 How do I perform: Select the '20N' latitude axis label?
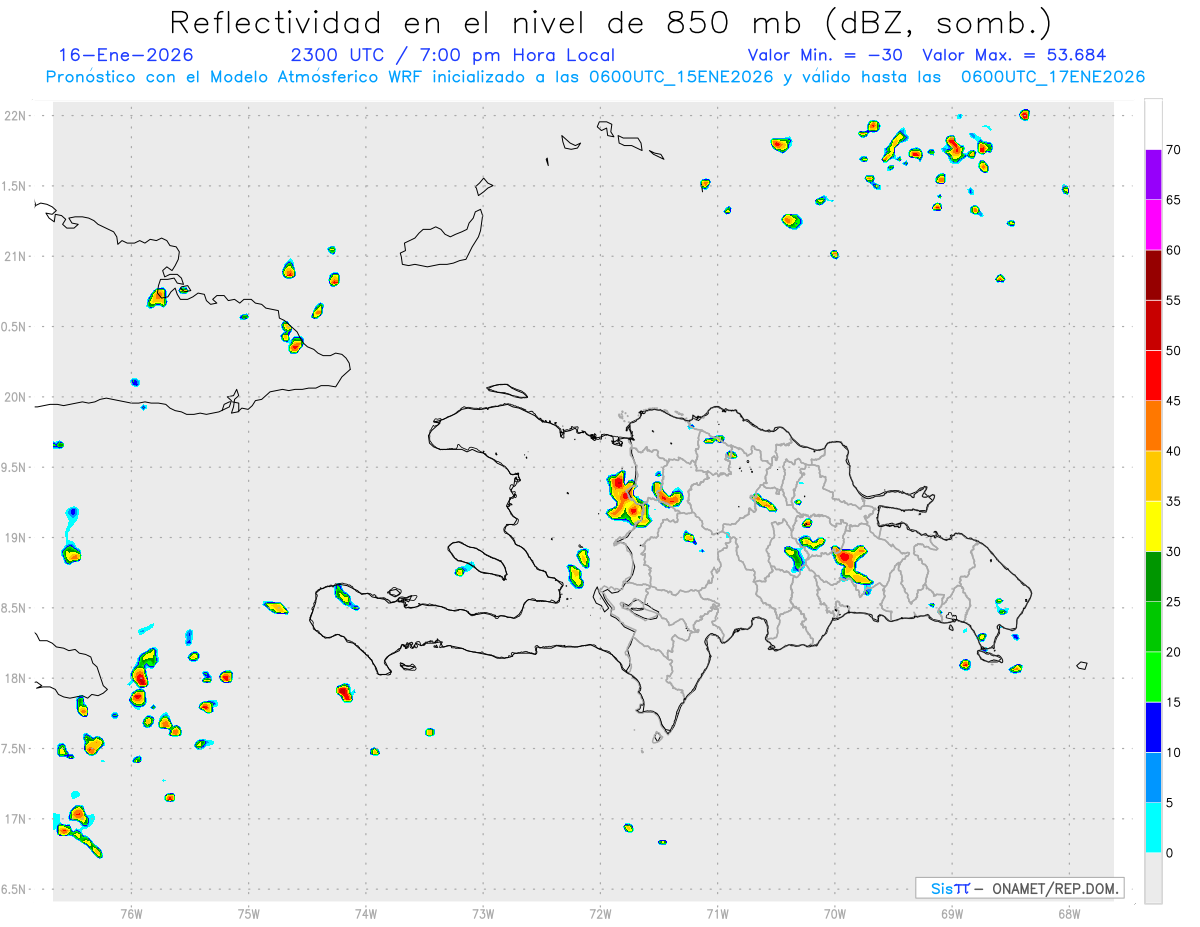[x=16, y=397]
